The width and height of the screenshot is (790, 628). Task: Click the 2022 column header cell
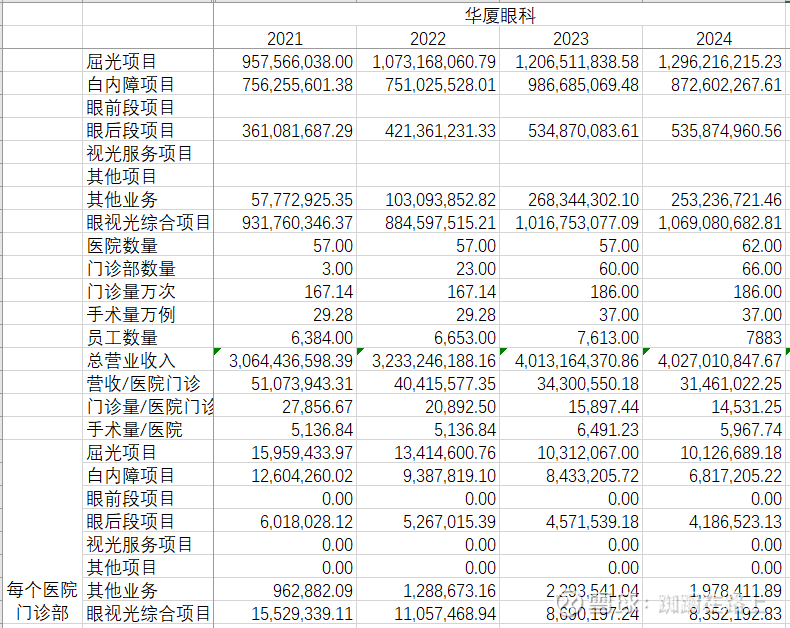(x=428, y=38)
